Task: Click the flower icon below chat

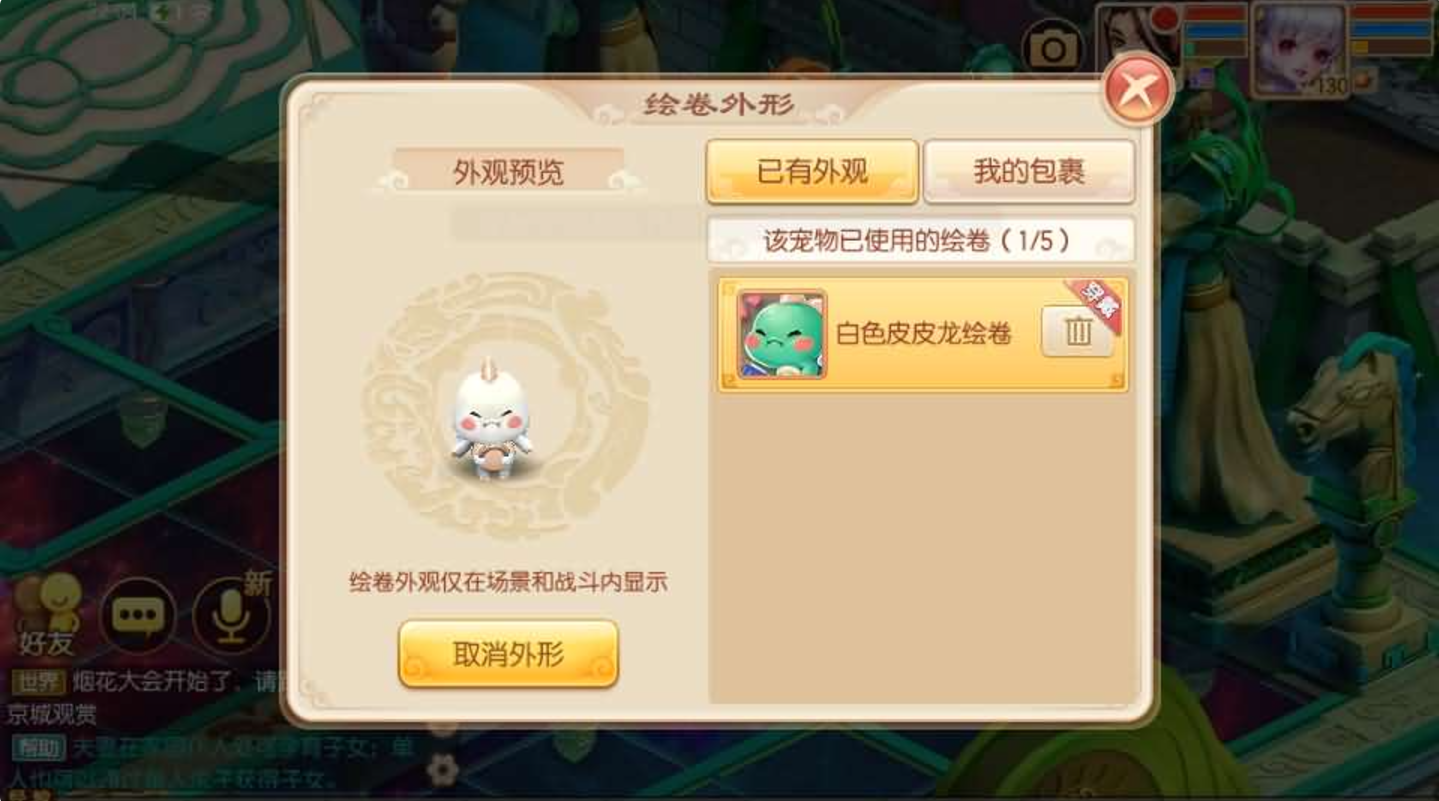Action: (x=442, y=768)
